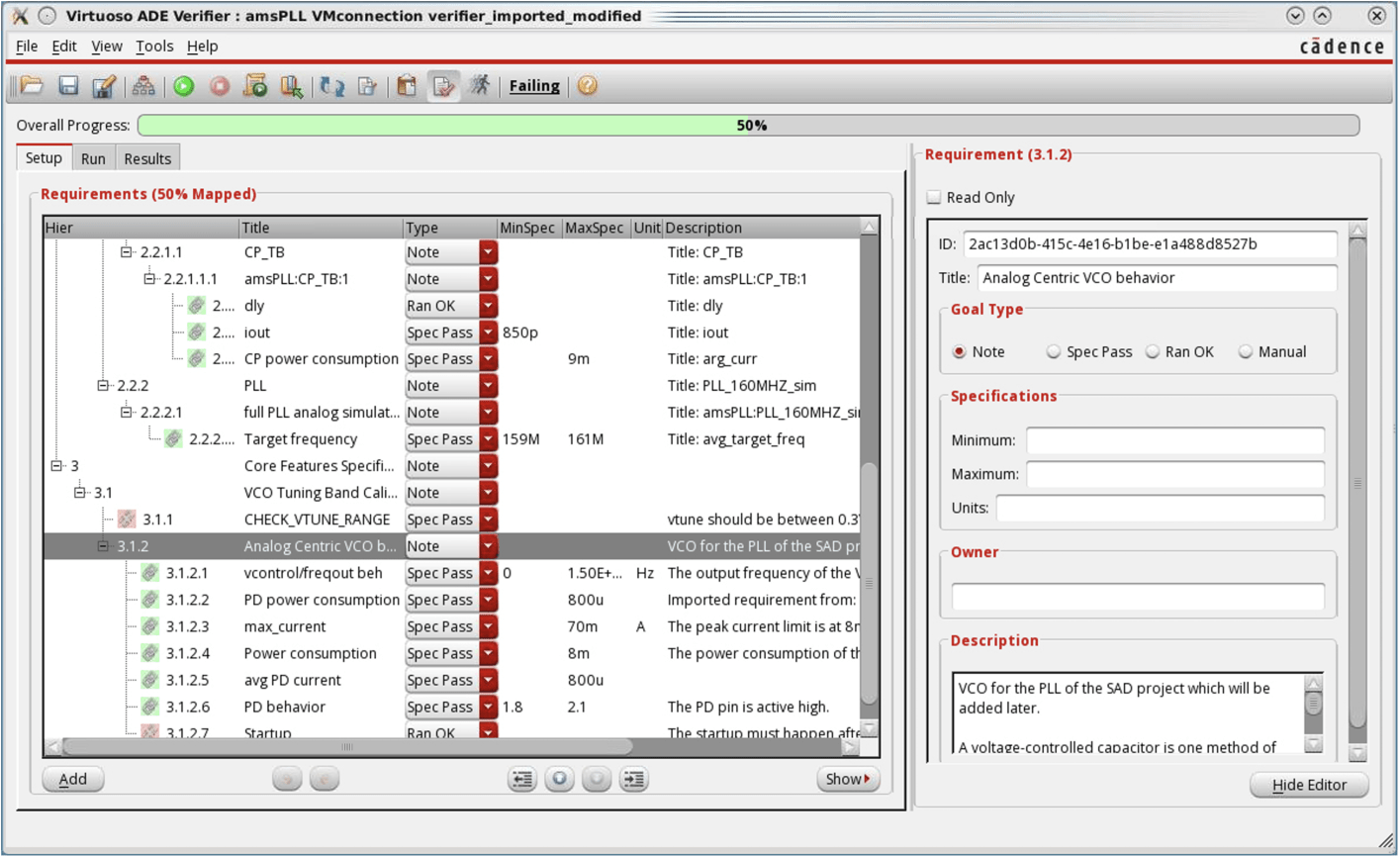Screen dimensions: 1400x856
Task: Click the books with cursor toolbar icon
Action: [x=291, y=86]
